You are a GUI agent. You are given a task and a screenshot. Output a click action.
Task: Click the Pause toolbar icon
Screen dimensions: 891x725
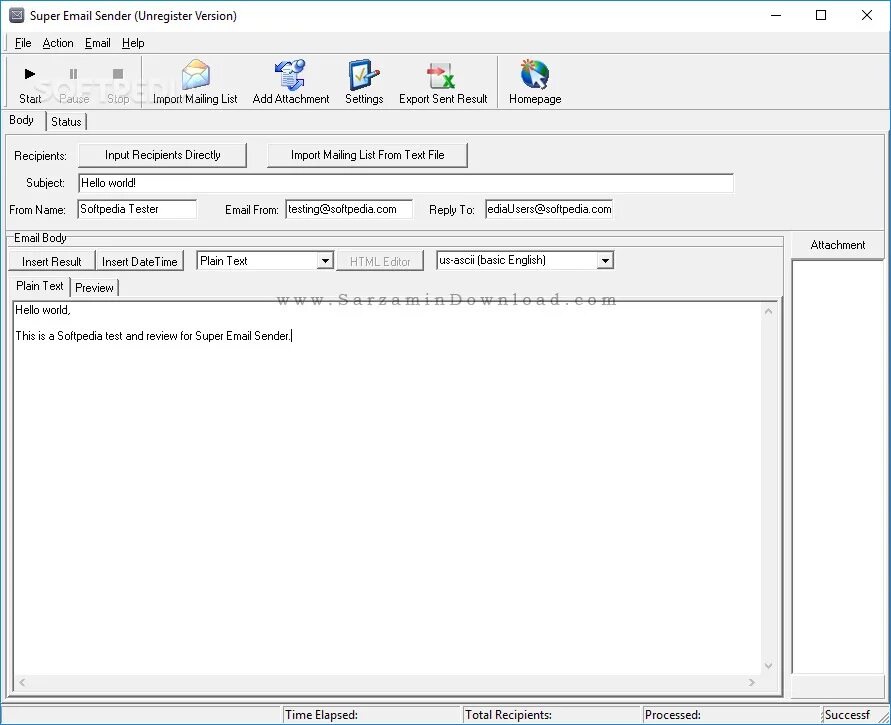(73, 74)
